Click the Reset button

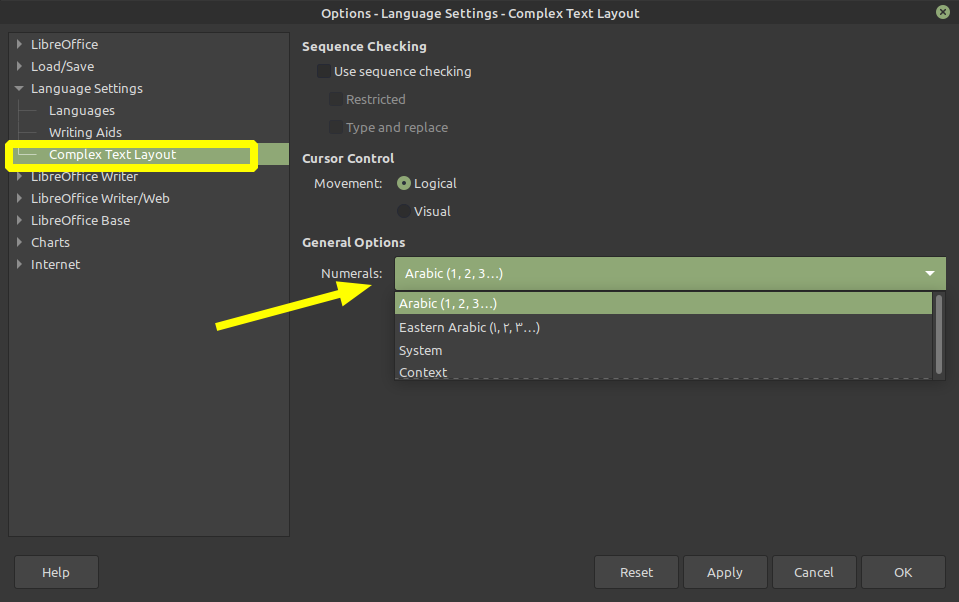pyautogui.click(x=636, y=572)
